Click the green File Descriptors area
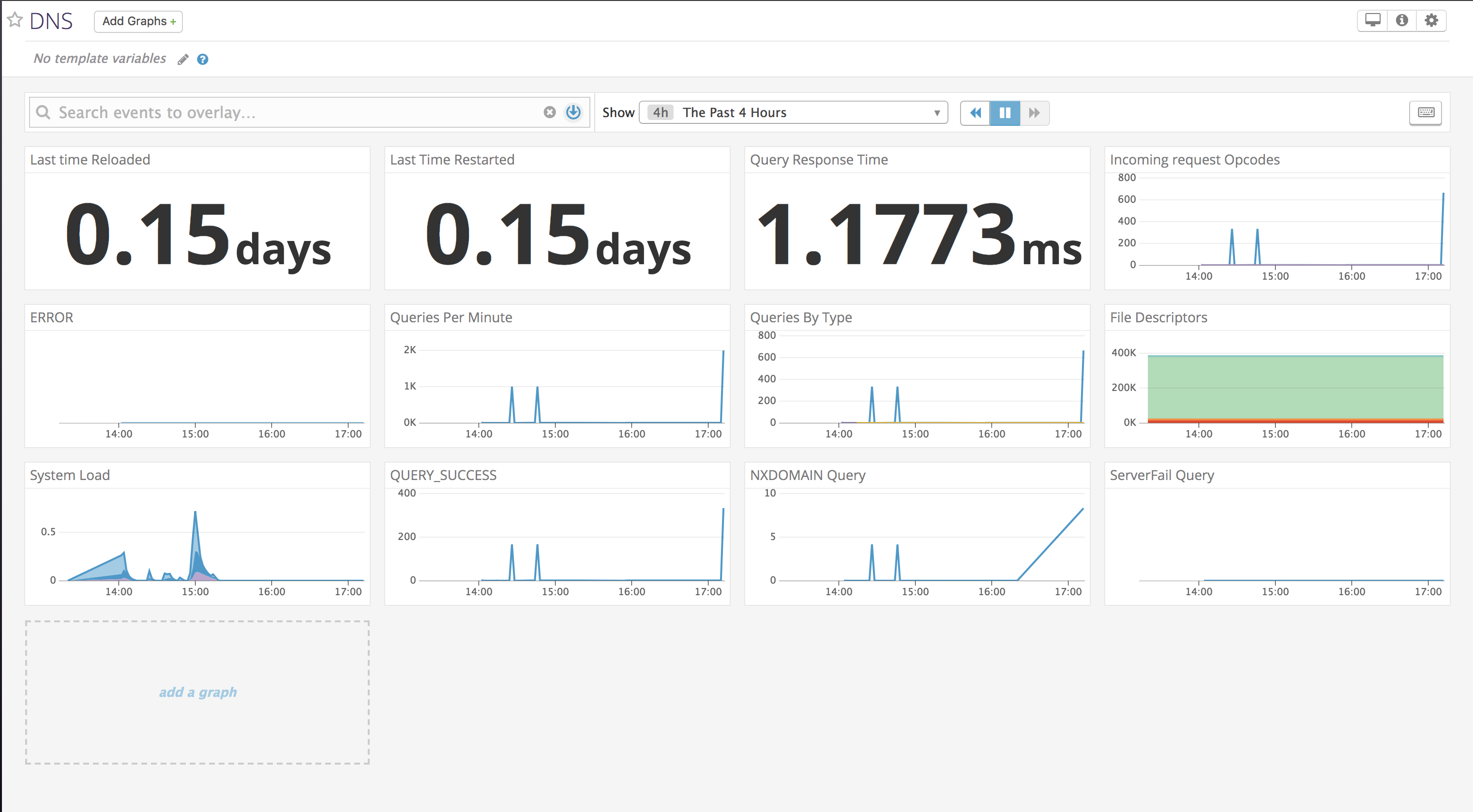 (x=1295, y=388)
